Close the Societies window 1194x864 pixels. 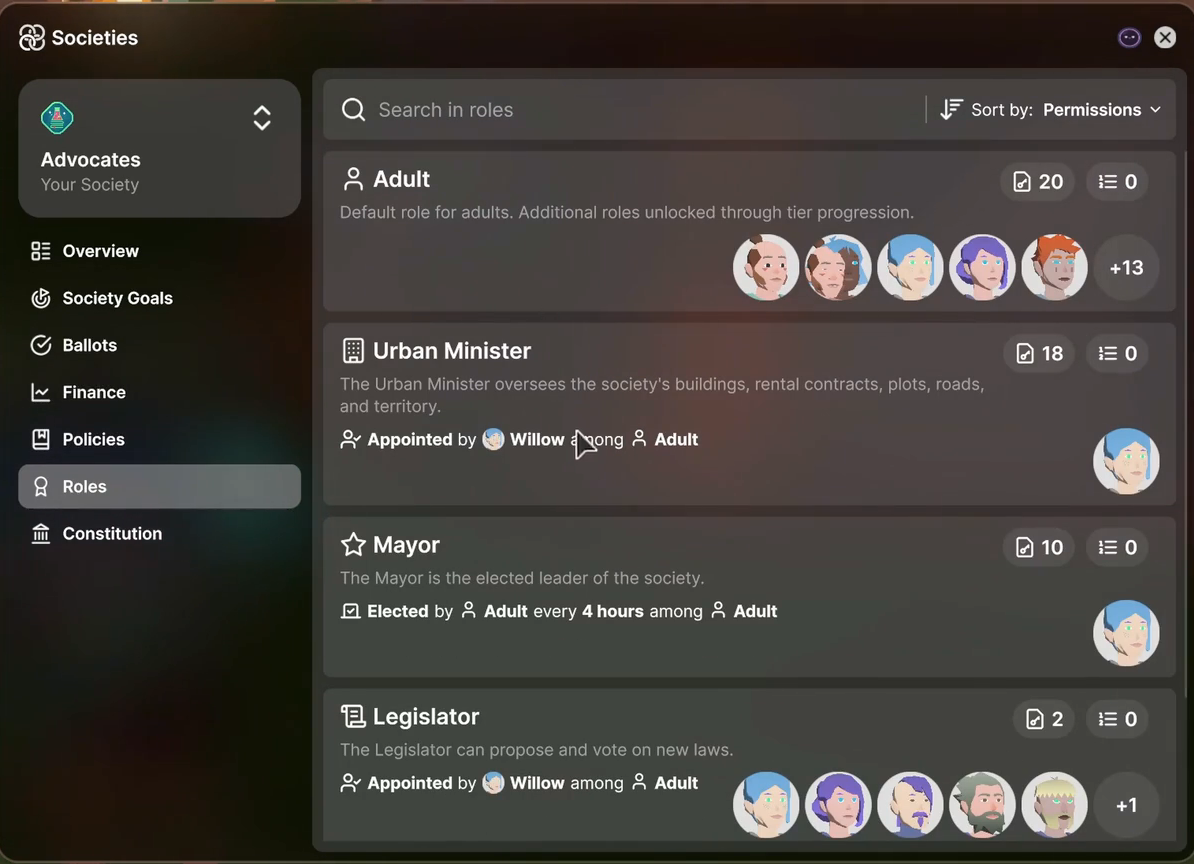[1165, 37]
